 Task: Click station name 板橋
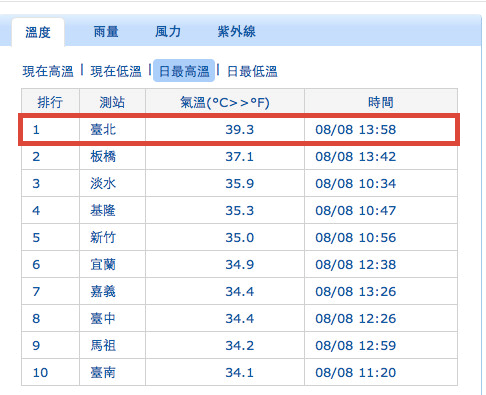pos(103,156)
